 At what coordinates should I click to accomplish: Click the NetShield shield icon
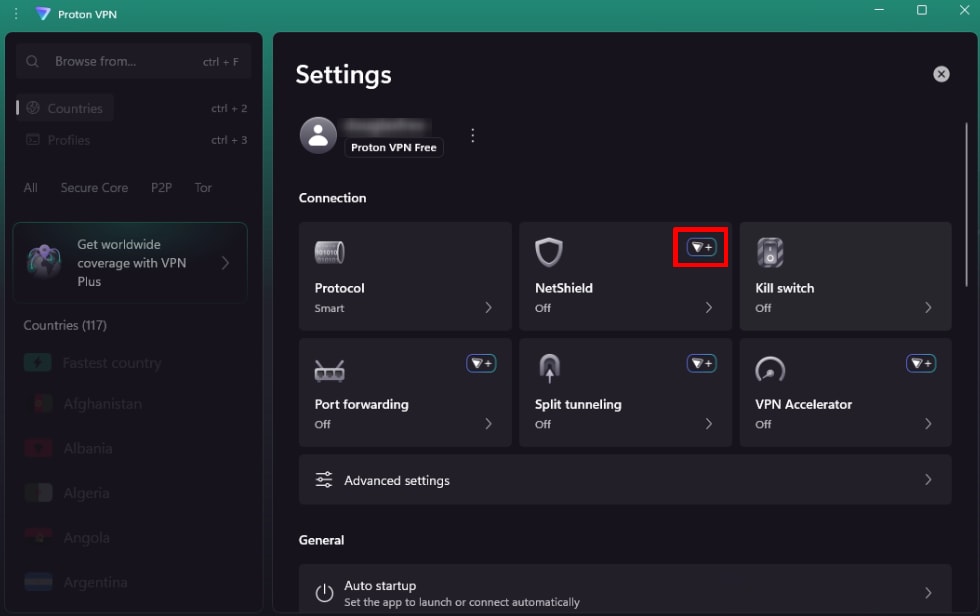pos(549,252)
